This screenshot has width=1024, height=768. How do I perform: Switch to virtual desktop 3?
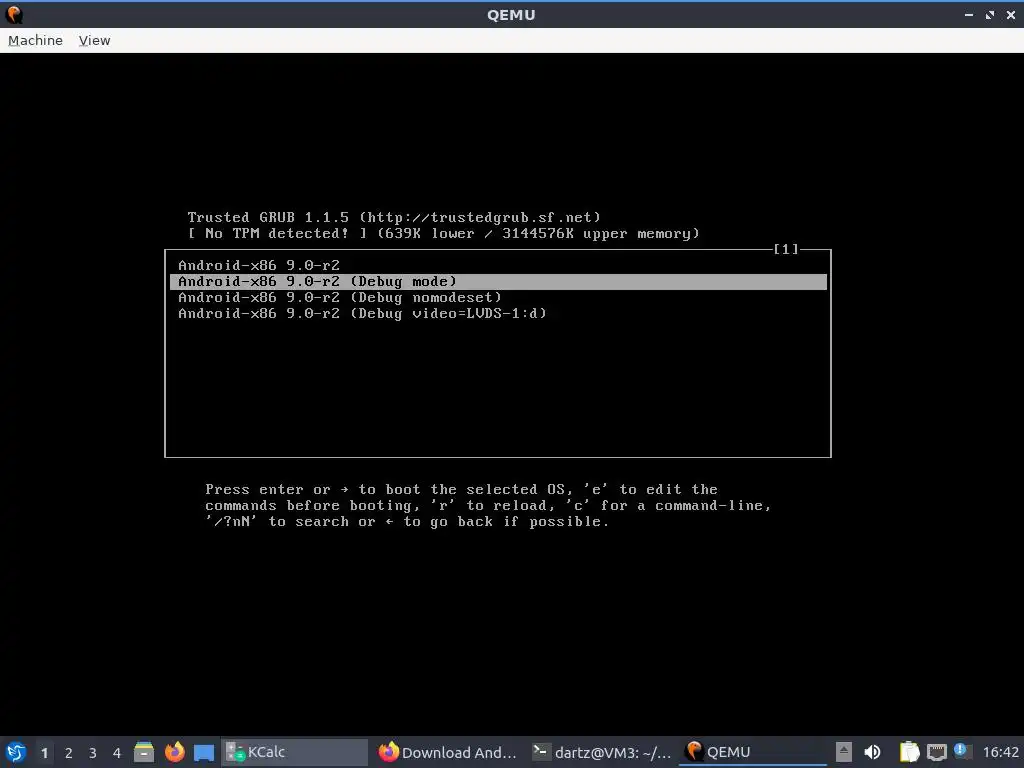coord(93,753)
